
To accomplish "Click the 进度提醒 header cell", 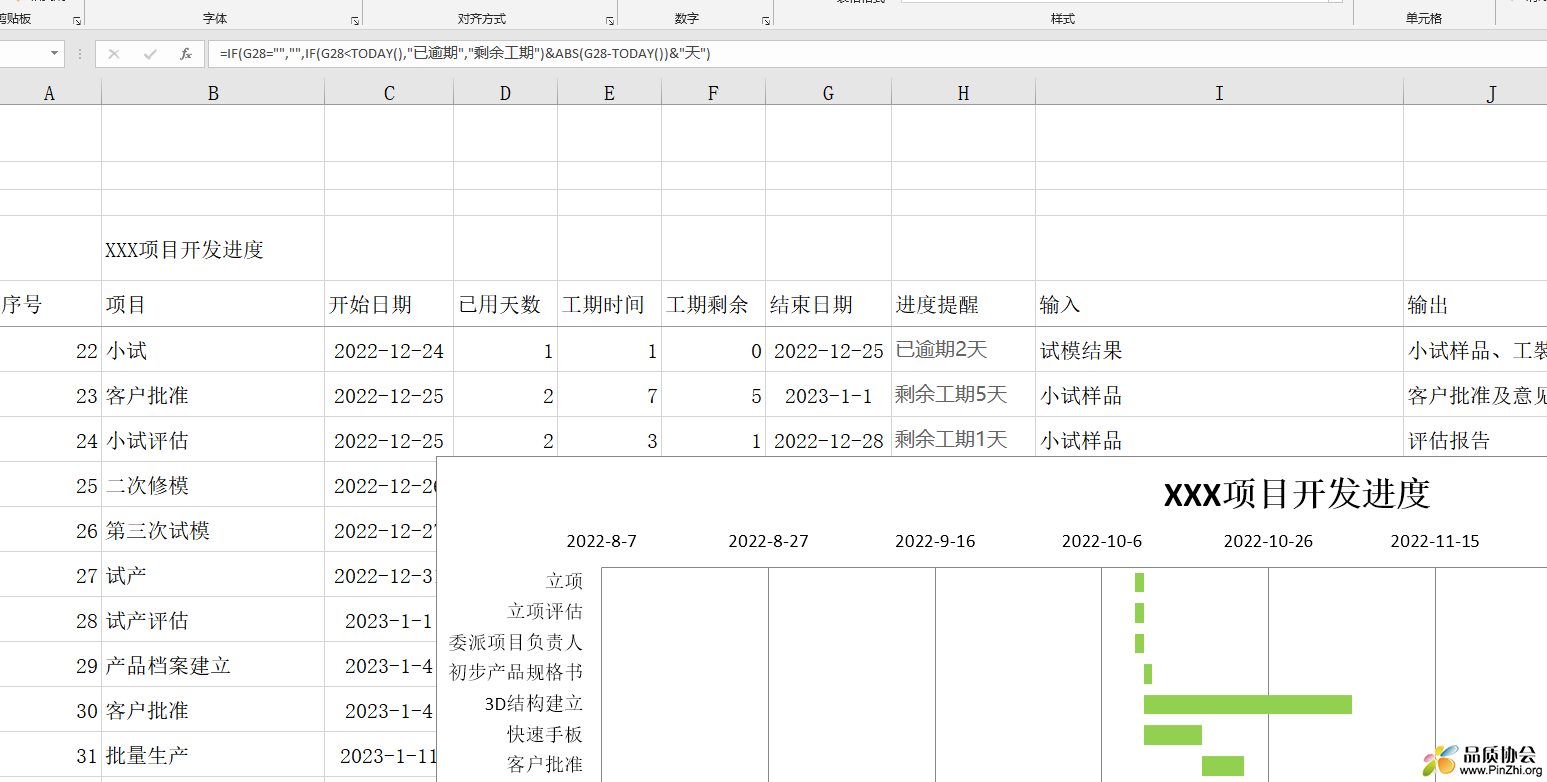I will click(963, 304).
